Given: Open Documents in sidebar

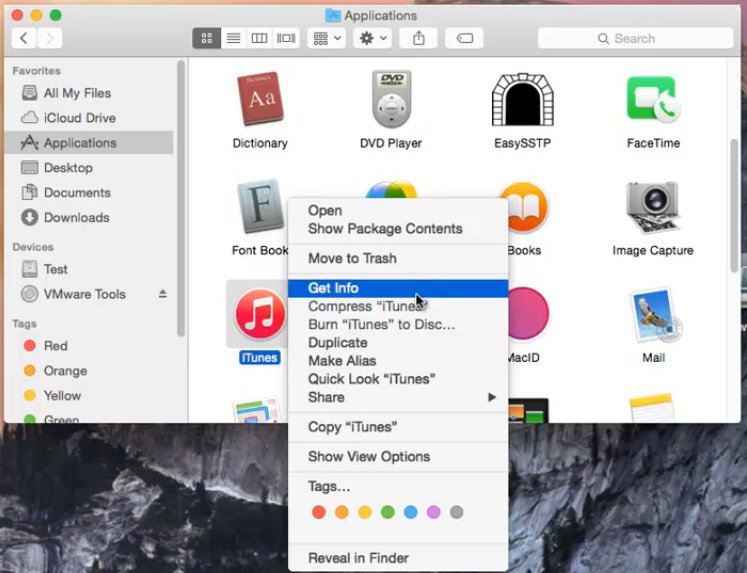Looking at the screenshot, I should [89, 192].
